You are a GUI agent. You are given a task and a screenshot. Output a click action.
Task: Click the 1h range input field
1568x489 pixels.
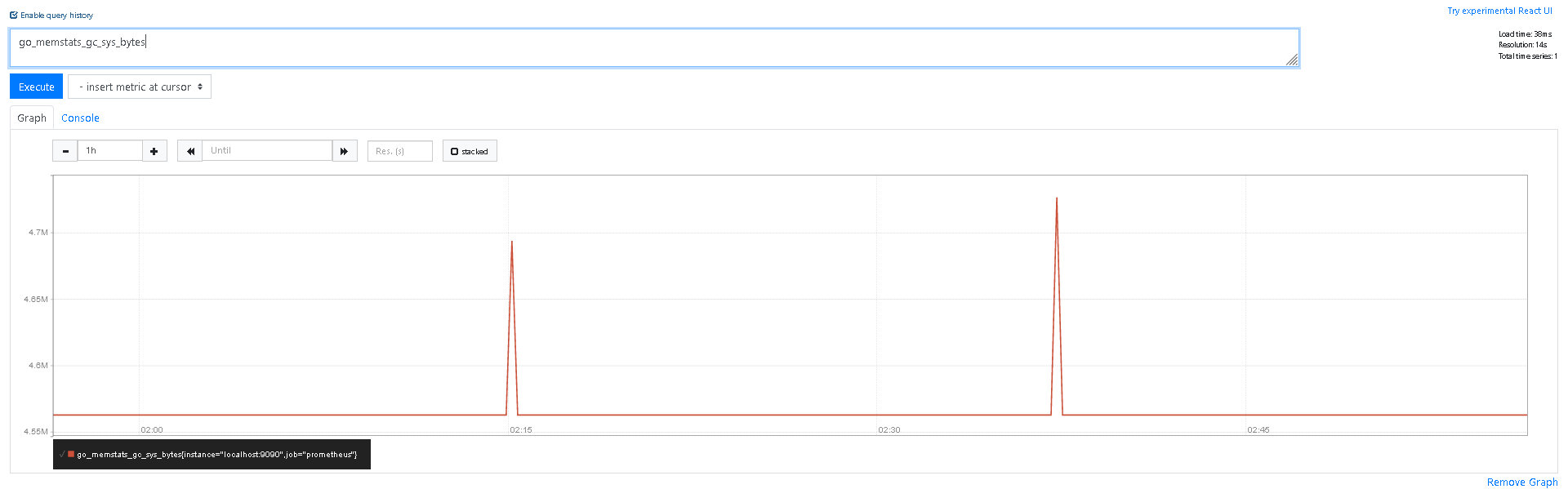pyautogui.click(x=110, y=151)
